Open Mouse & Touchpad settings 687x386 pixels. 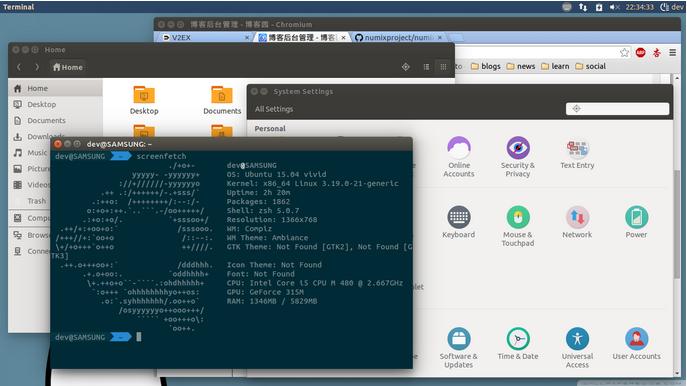(x=518, y=226)
